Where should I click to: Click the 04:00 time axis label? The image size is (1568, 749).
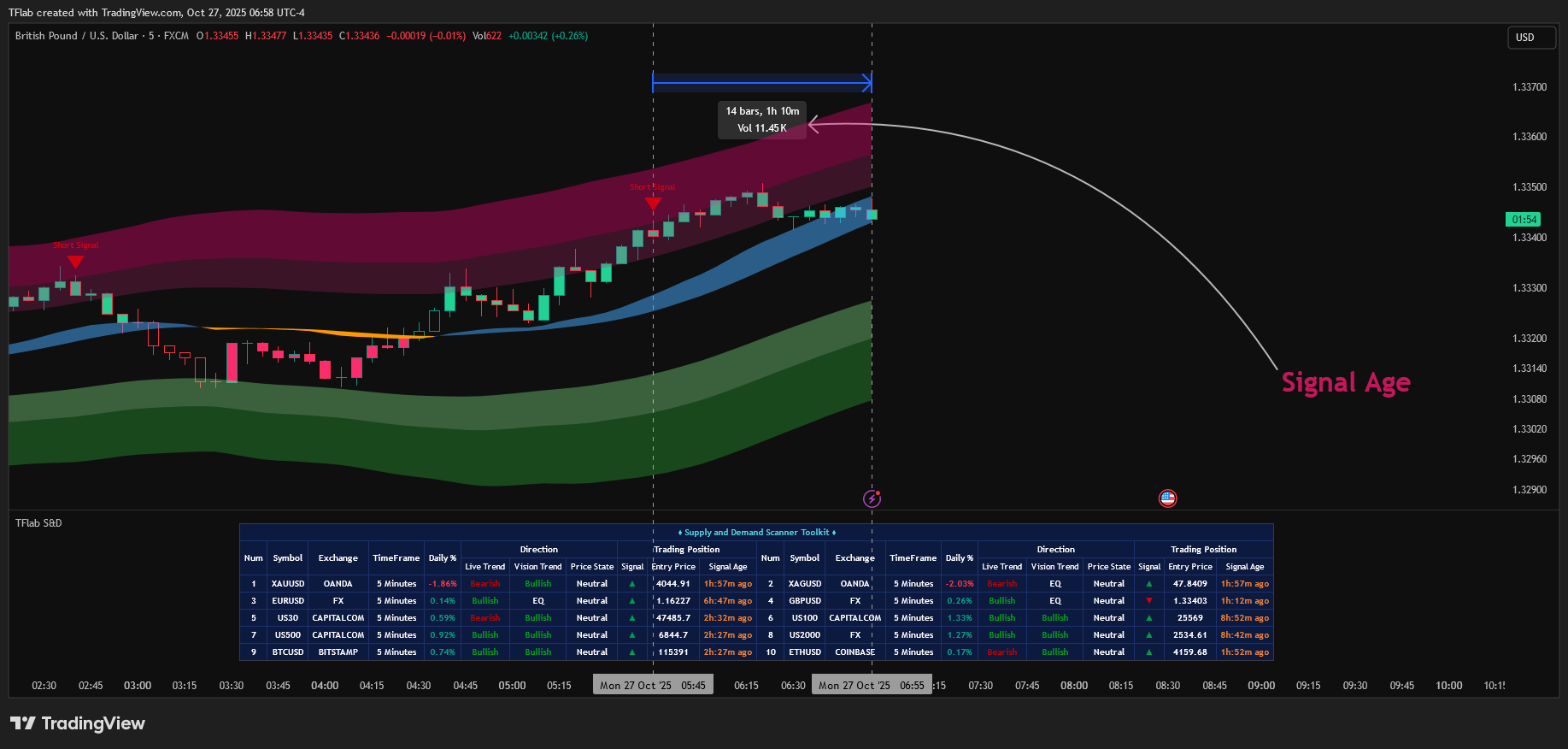[x=325, y=686]
